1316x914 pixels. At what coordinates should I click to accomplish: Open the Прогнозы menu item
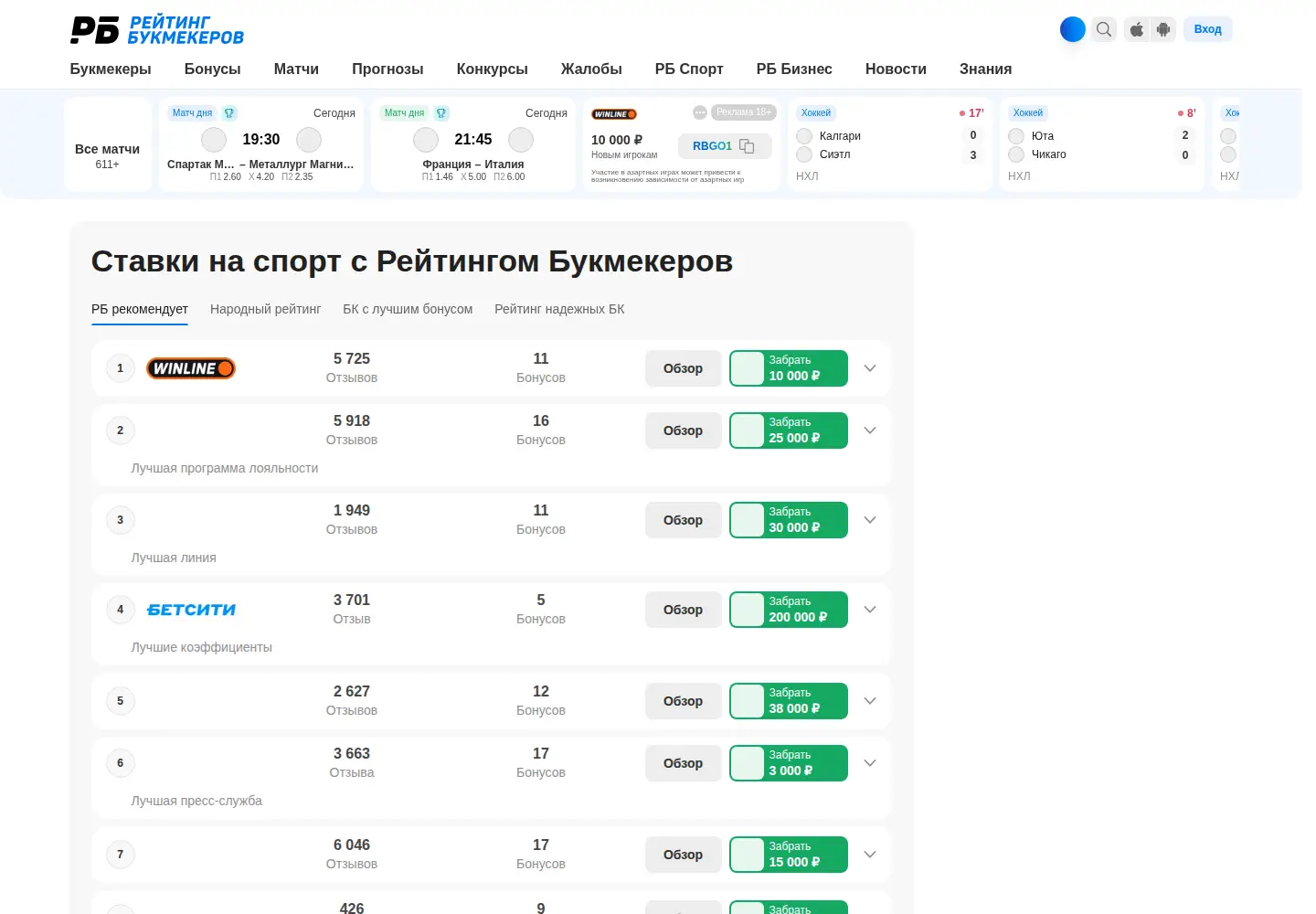[x=387, y=69]
